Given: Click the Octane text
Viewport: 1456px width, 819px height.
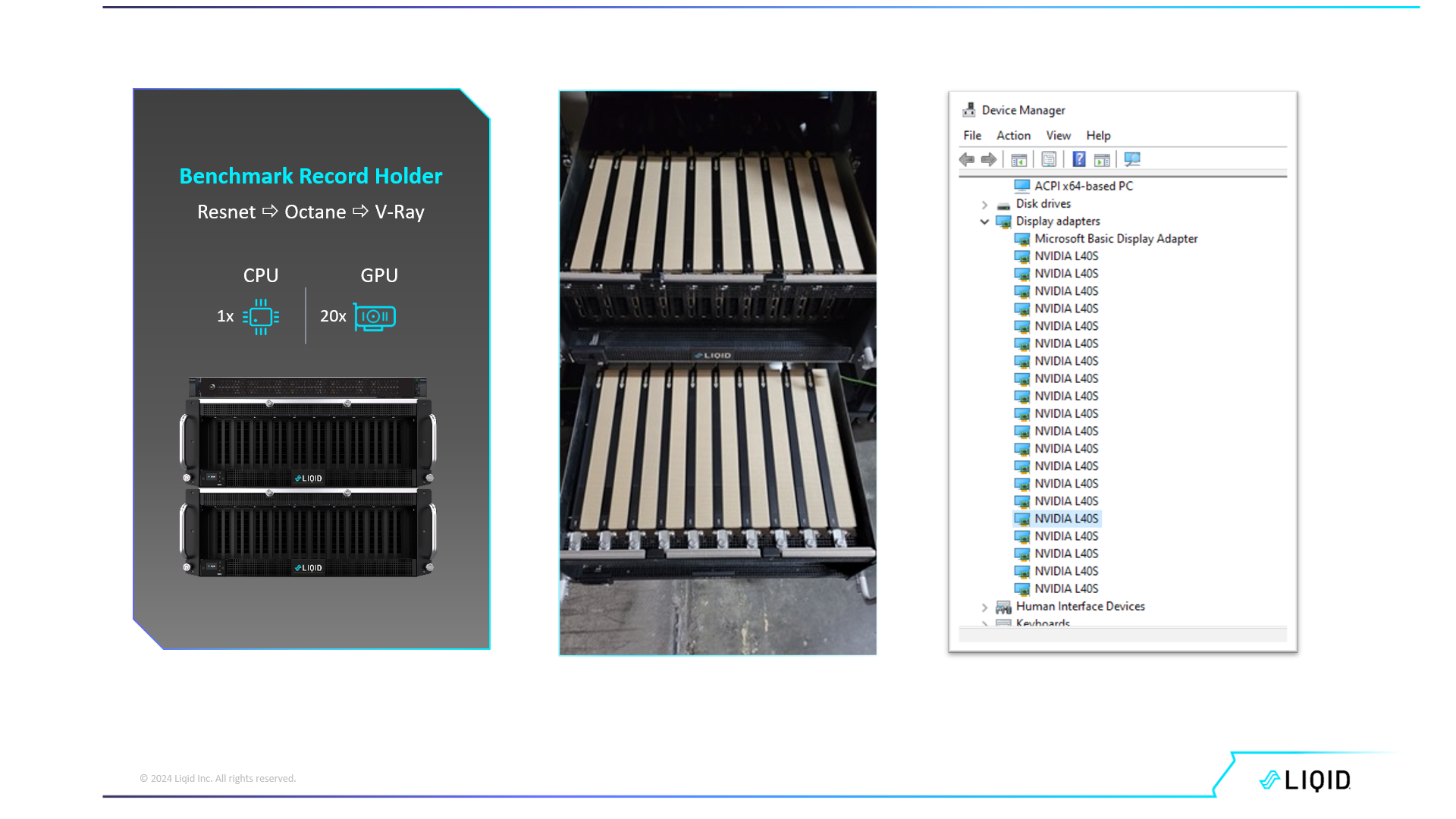Looking at the screenshot, I should point(315,212).
